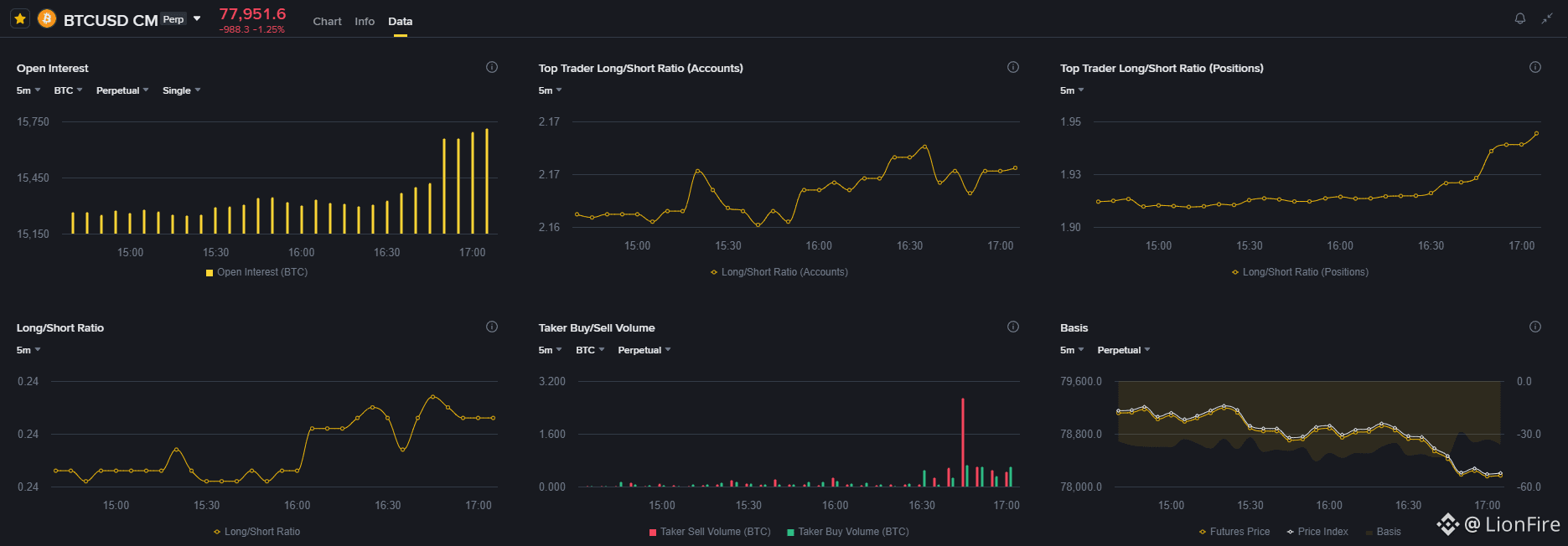This screenshot has height=546, width=1568.
Task: Toggle the favorite star for BTCUSD CM
Action: (20, 18)
